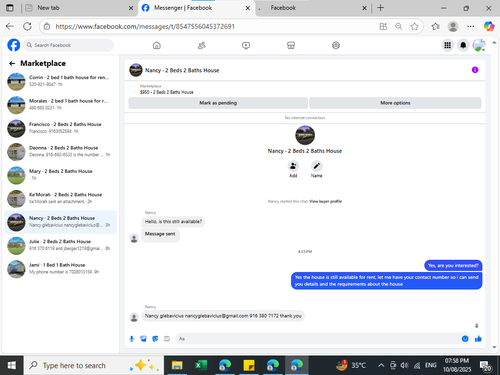Send a voice clip with microphone icon
Viewport: 500px width, 375px height.
132,339
